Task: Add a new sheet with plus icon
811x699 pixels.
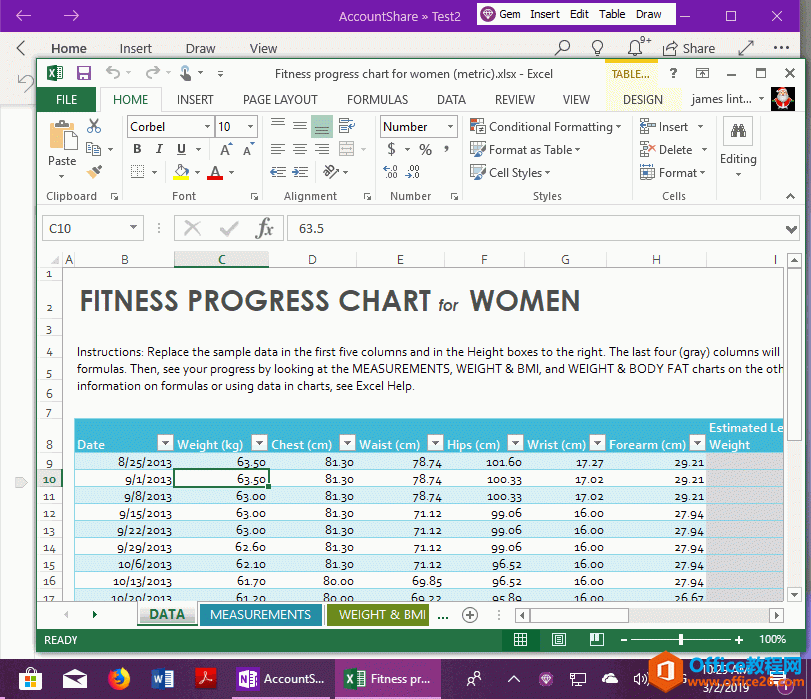Action: click(x=469, y=614)
